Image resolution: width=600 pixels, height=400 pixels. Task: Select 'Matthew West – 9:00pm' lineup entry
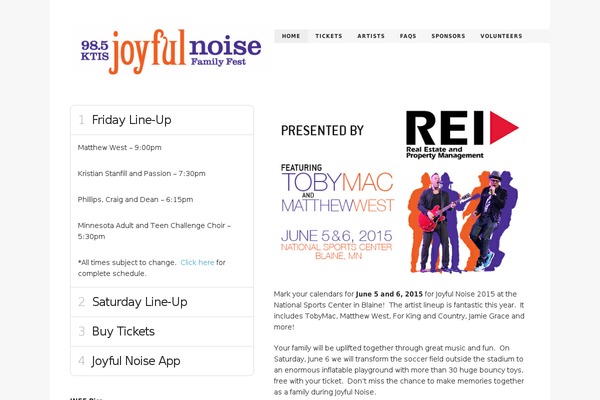(x=119, y=148)
